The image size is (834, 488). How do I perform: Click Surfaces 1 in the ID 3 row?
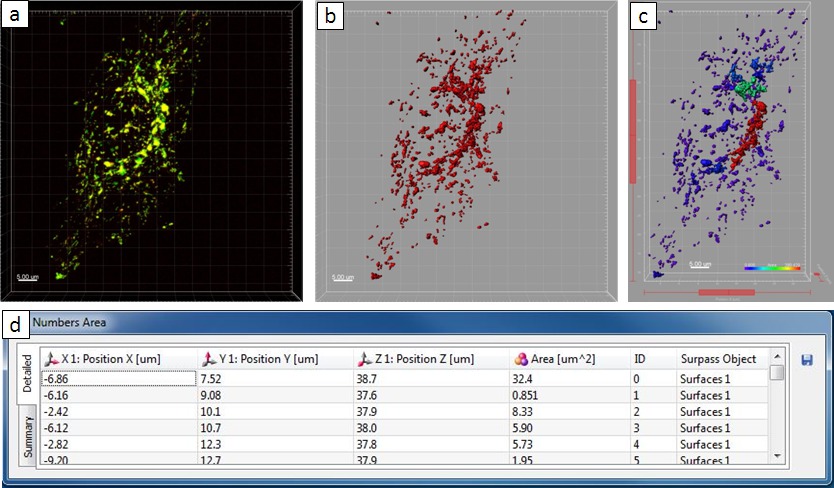coord(722,428)
